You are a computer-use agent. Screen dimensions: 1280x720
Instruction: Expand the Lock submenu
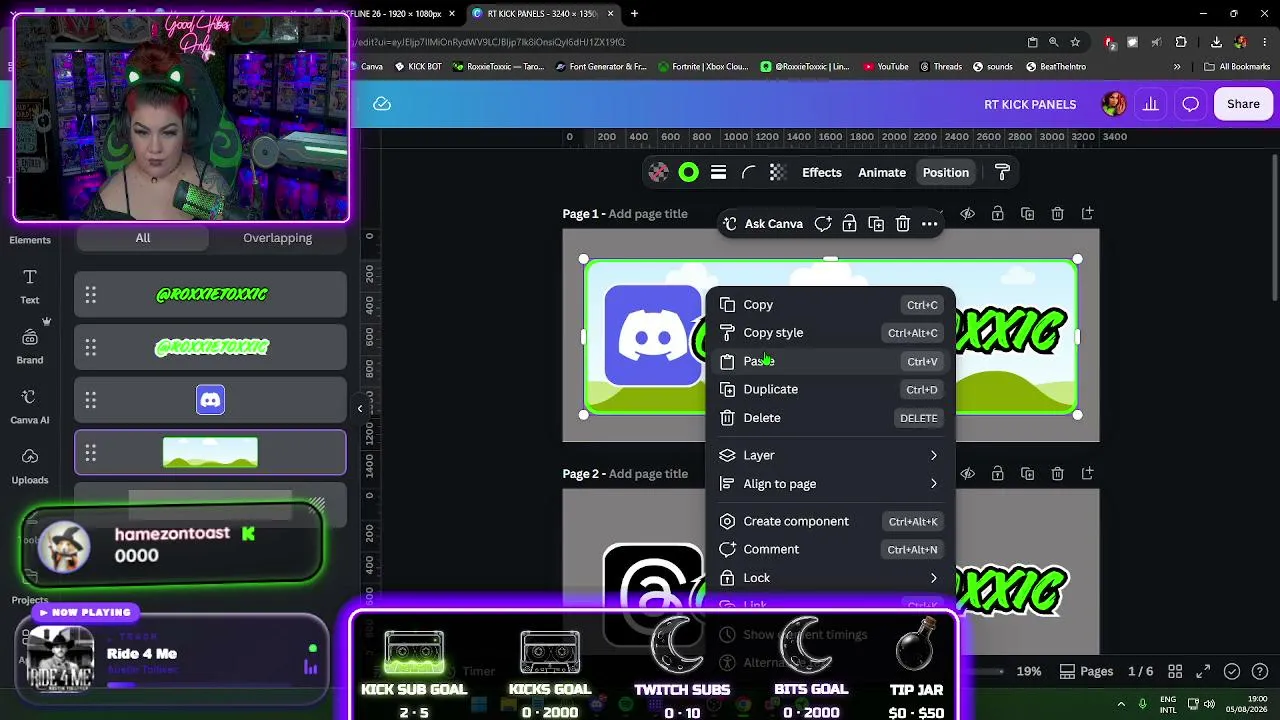pyautogui.click(x=830, y=578)
